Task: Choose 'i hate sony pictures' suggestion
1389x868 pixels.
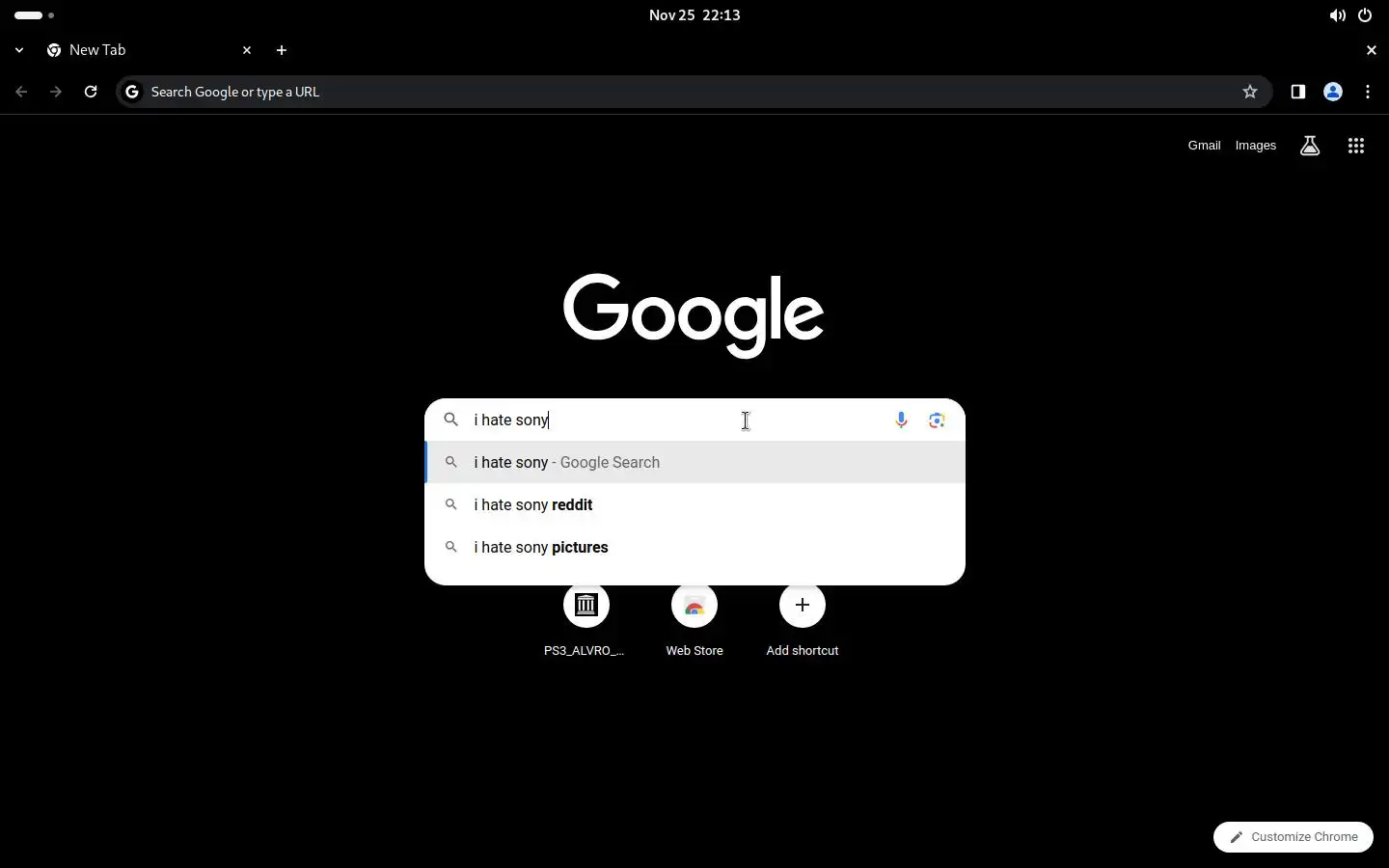Action: pos(694,547)
